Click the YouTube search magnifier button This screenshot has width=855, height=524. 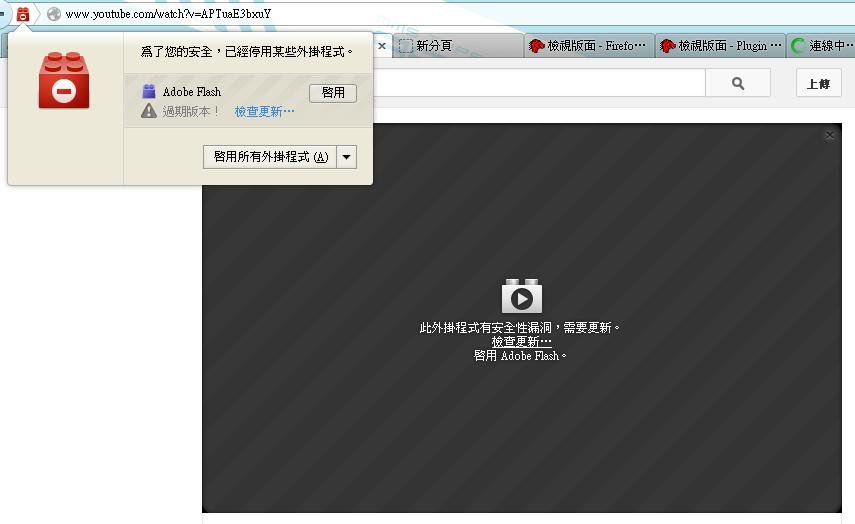point(737,84)
